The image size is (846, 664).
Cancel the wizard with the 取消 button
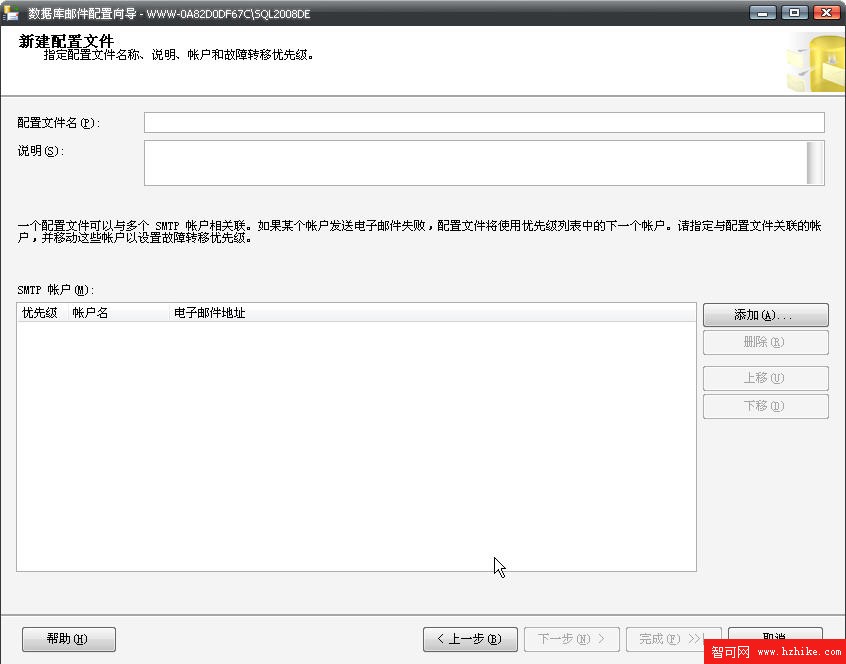(x=775, y=635)
